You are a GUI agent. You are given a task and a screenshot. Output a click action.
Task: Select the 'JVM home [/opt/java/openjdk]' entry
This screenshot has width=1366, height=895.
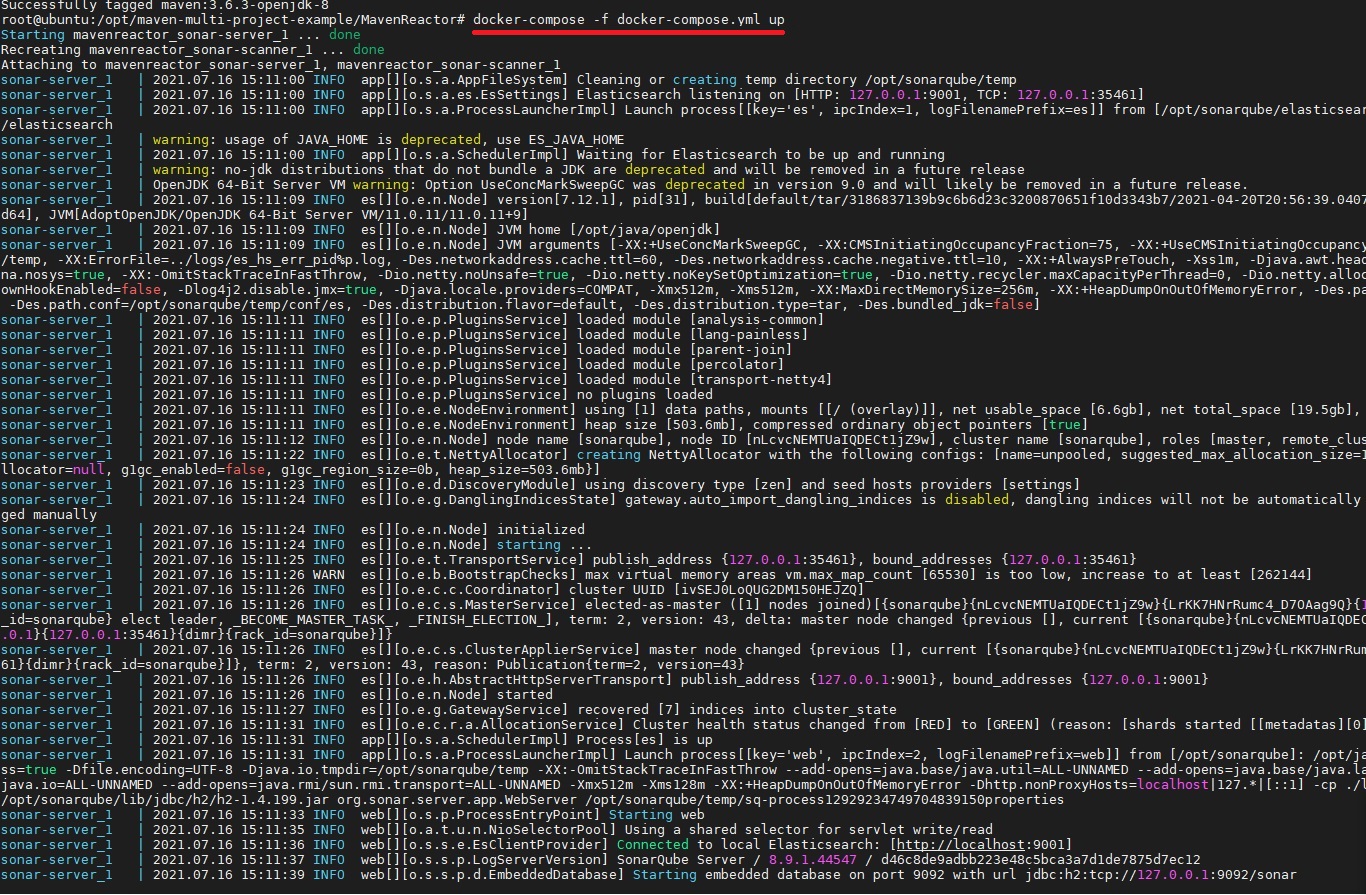(x=610, y=230)
